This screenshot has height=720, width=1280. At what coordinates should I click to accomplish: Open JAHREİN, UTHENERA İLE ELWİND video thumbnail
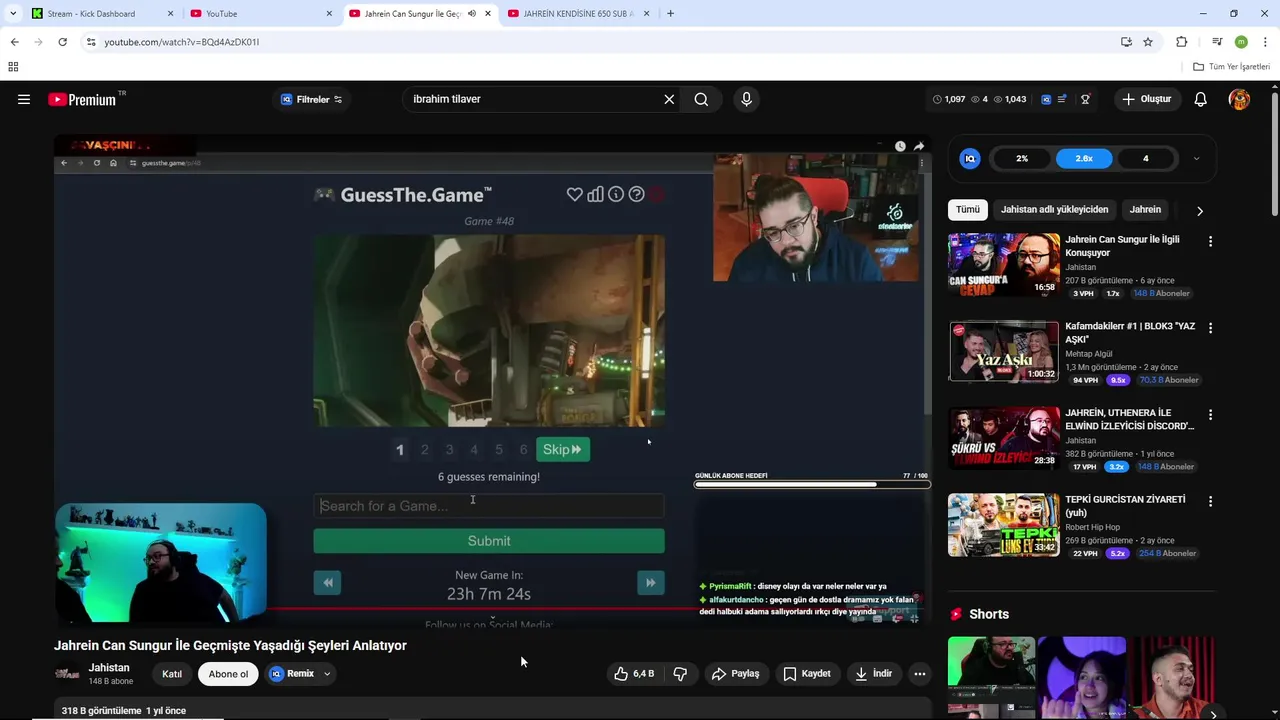(x=1004, y=438)
